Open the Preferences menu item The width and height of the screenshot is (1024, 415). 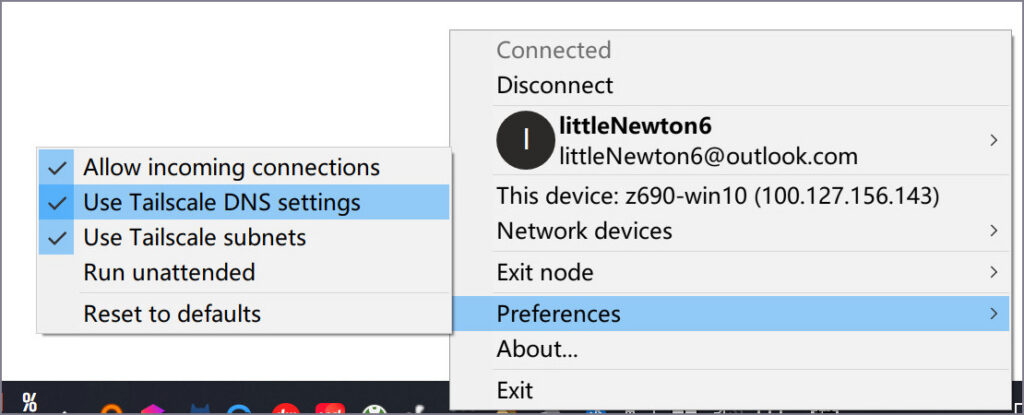tap(558, 314)
